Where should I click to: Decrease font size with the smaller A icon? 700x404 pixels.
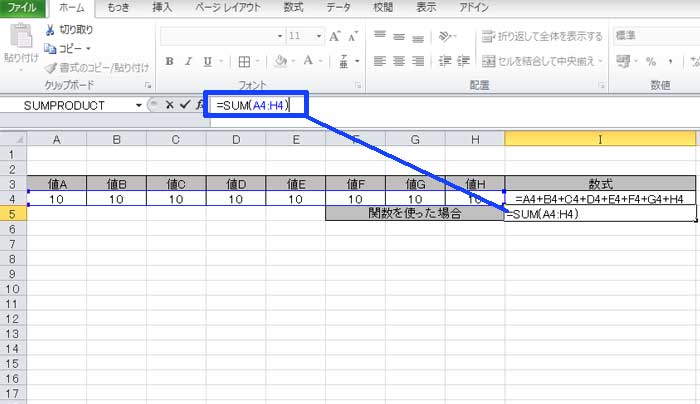[353, 36]
